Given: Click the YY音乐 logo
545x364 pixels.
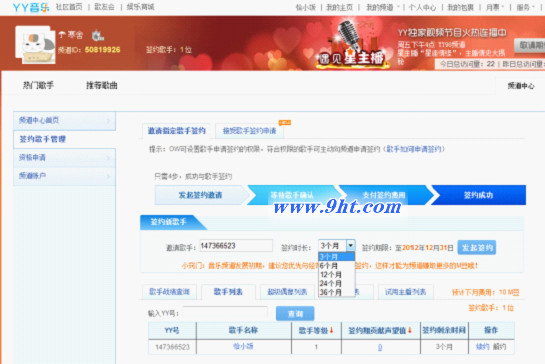Looking at the screenshot, I should pyautogui.click(x=31, y=7).
